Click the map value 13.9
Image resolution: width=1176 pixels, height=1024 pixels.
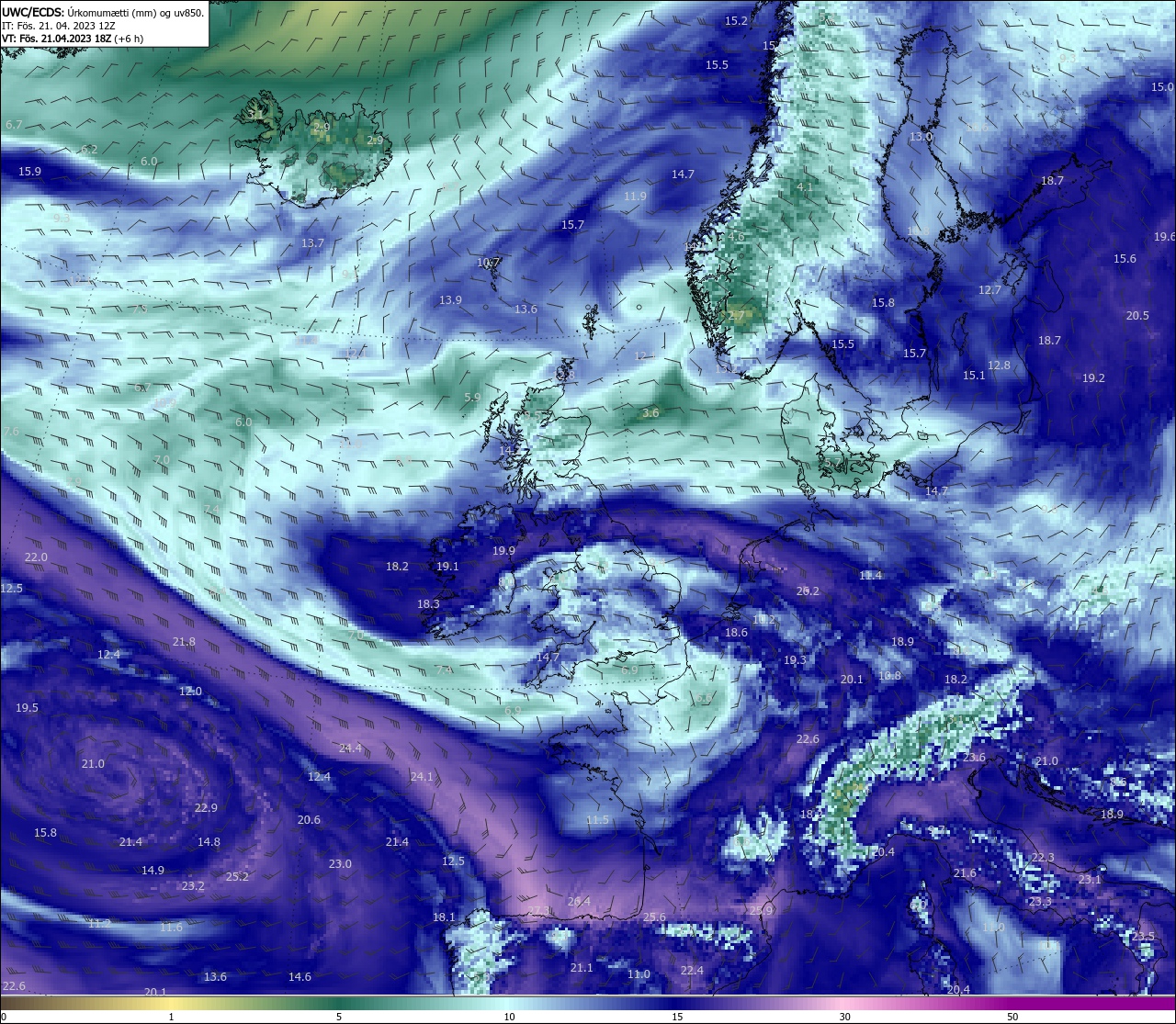450,299
